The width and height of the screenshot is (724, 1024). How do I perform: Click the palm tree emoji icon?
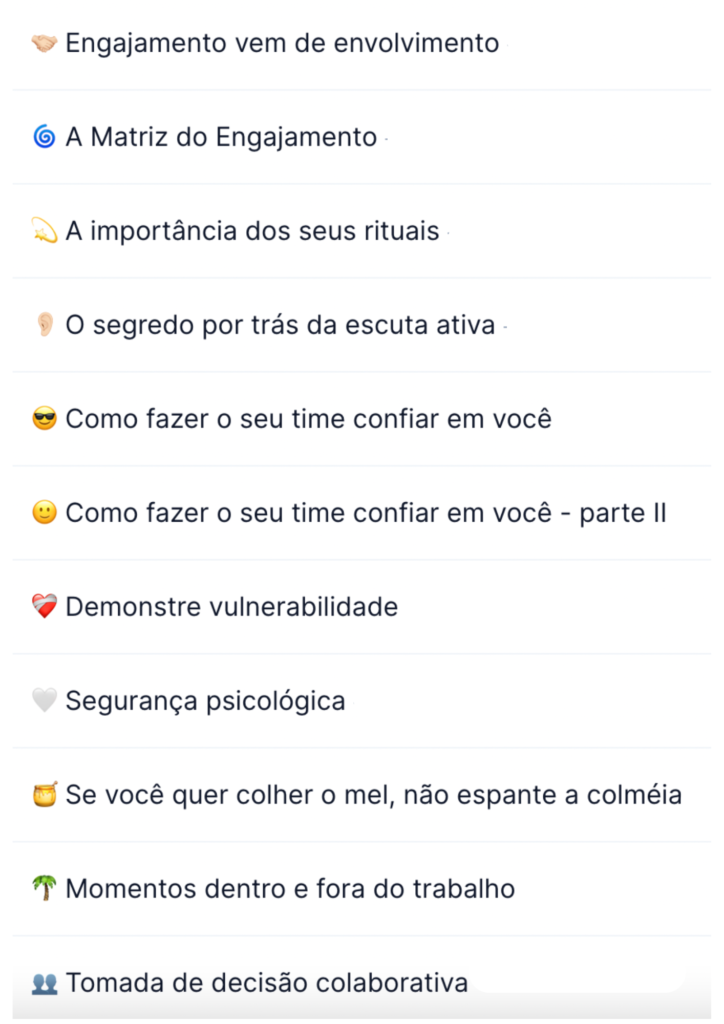coord(44,888)
